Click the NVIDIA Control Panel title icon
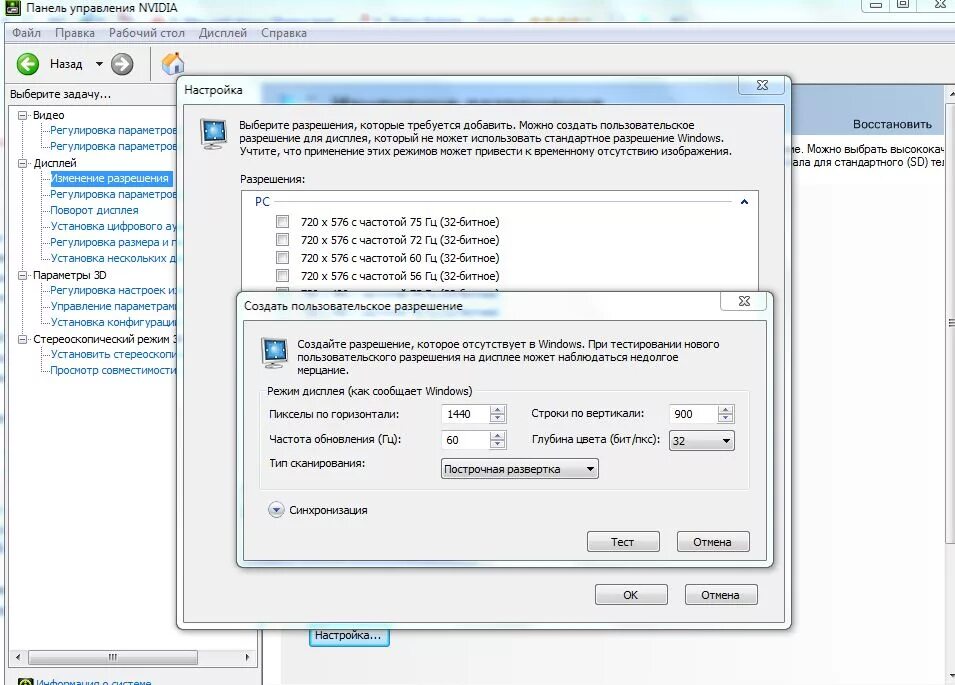The height and width of the screenshot is (685, 955). click(x=12, y=7)
